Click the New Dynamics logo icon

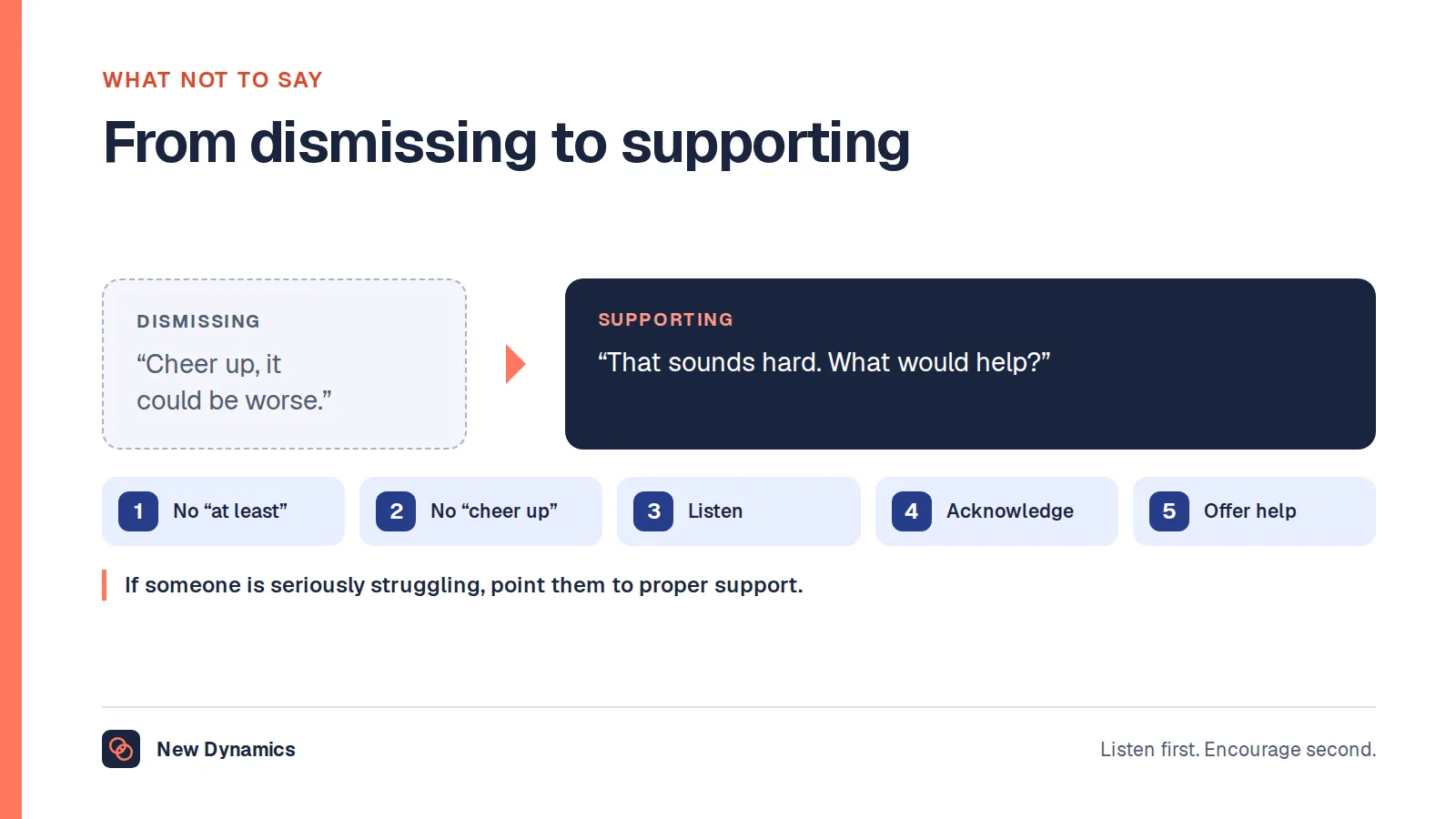pyautogui.click(x=121, y=749)
